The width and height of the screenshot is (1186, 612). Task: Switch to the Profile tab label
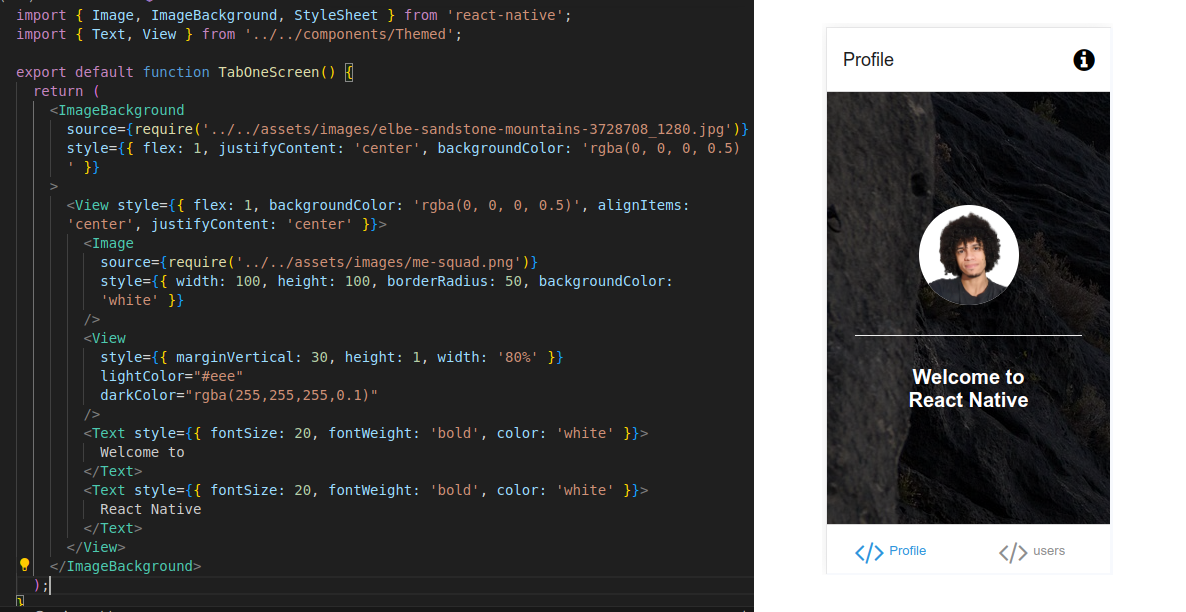tap(908, 551)
